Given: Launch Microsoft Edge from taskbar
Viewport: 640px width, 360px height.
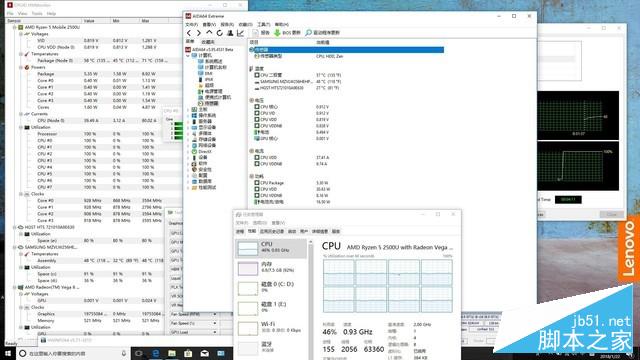Looking at the screenshot, I should click(x=156, y=353).
